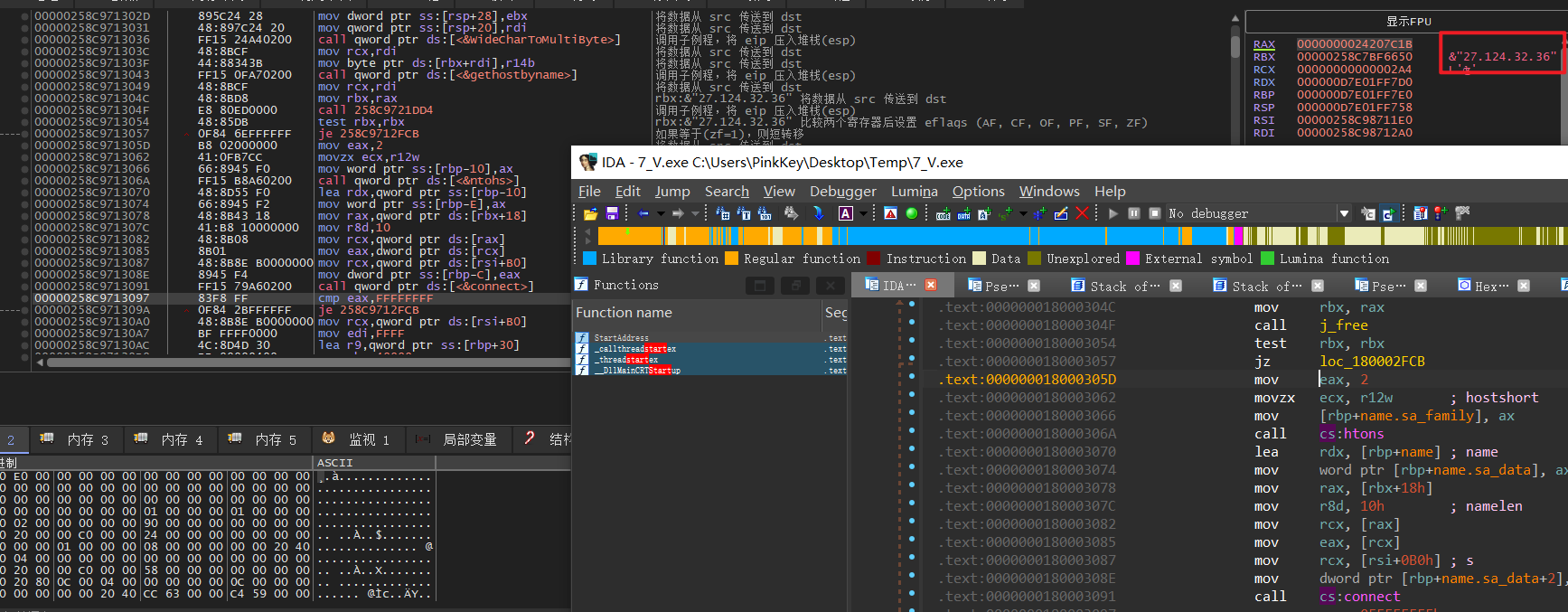Open the Jump menu in IDA

pos(672,191)
